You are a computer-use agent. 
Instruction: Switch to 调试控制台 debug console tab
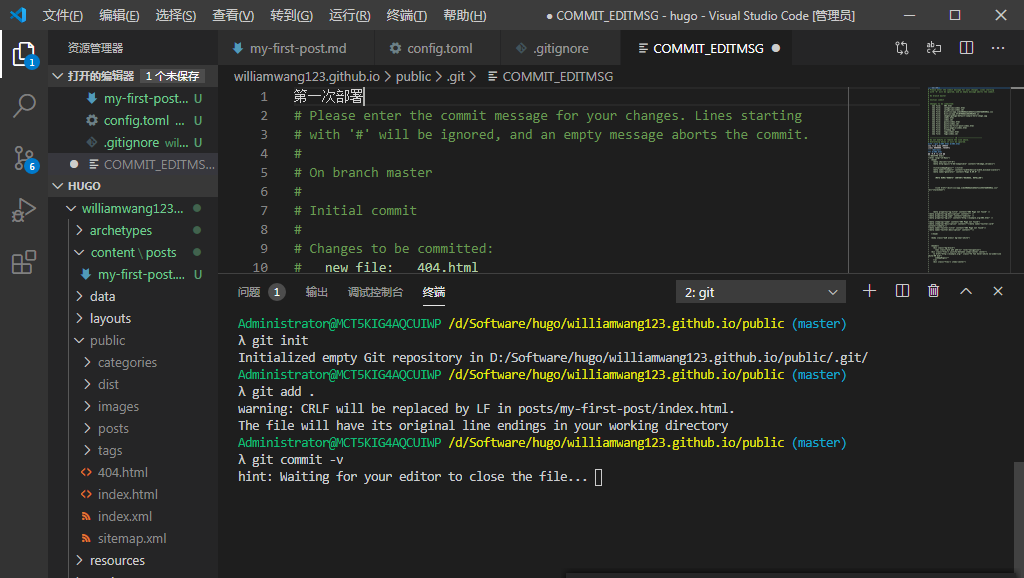[376, 292]
